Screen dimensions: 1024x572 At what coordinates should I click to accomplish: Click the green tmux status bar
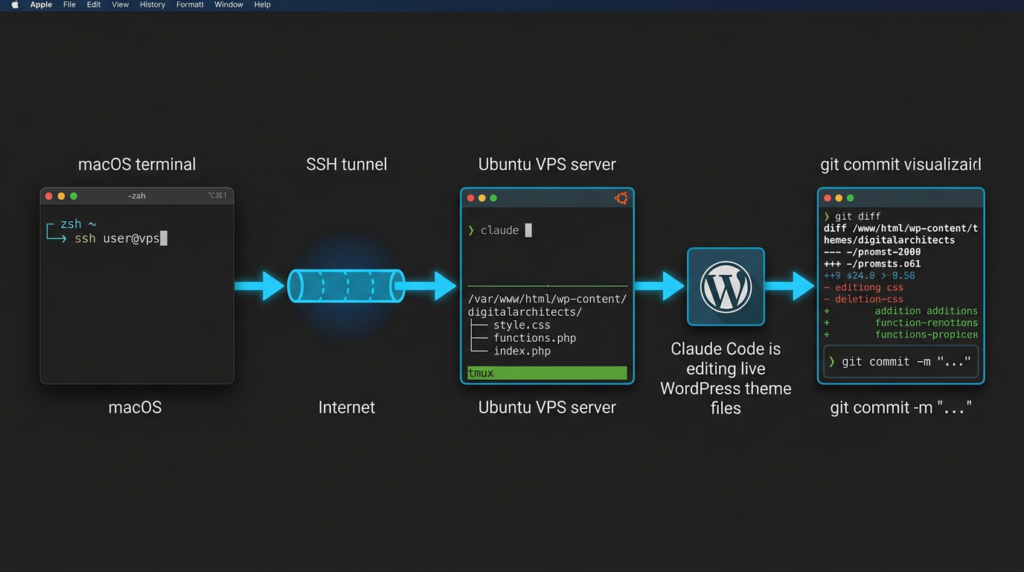pos(547,373)
